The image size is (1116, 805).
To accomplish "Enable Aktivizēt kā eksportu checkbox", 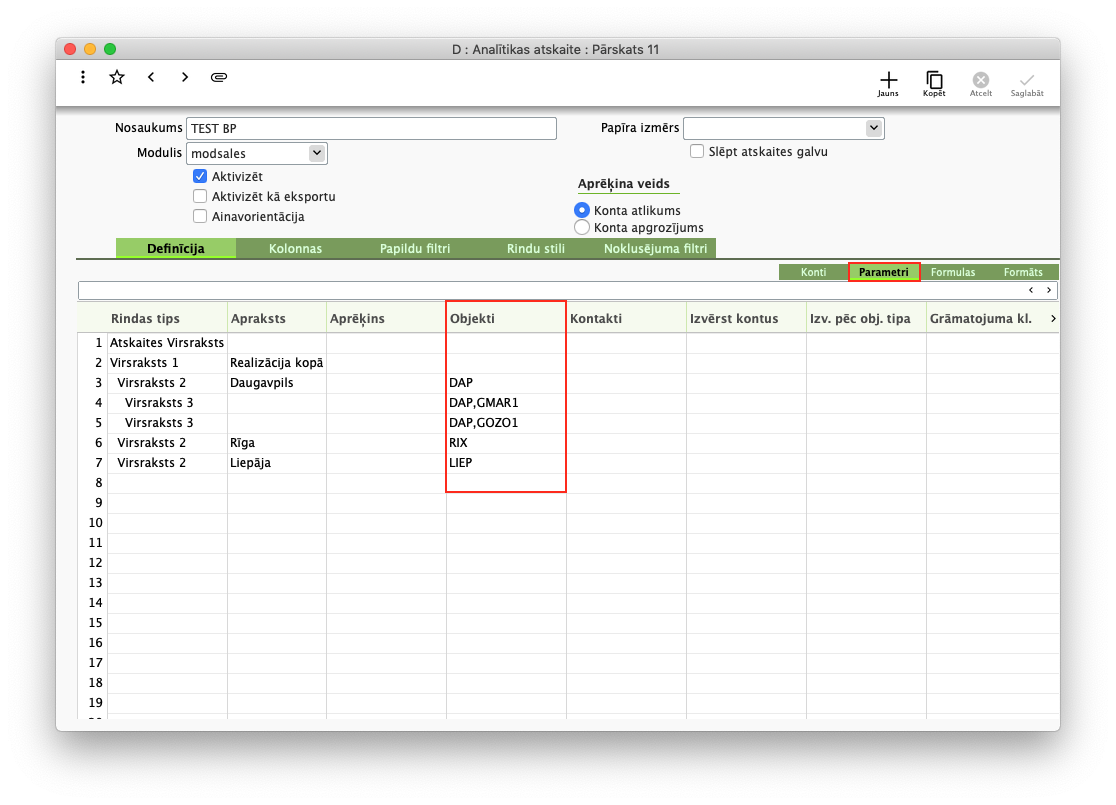I will pos(200,196).
